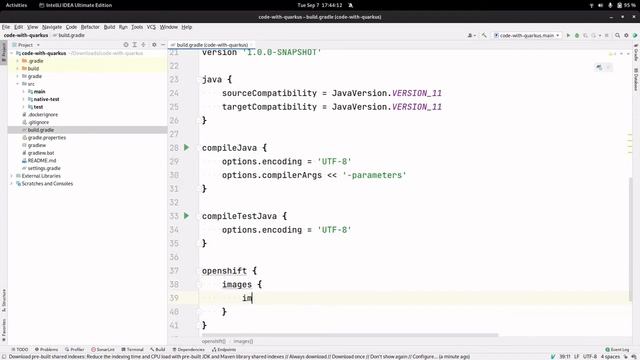The image size is (640, 360).
Task: Open the VCS menu
Action: (151, 27)
